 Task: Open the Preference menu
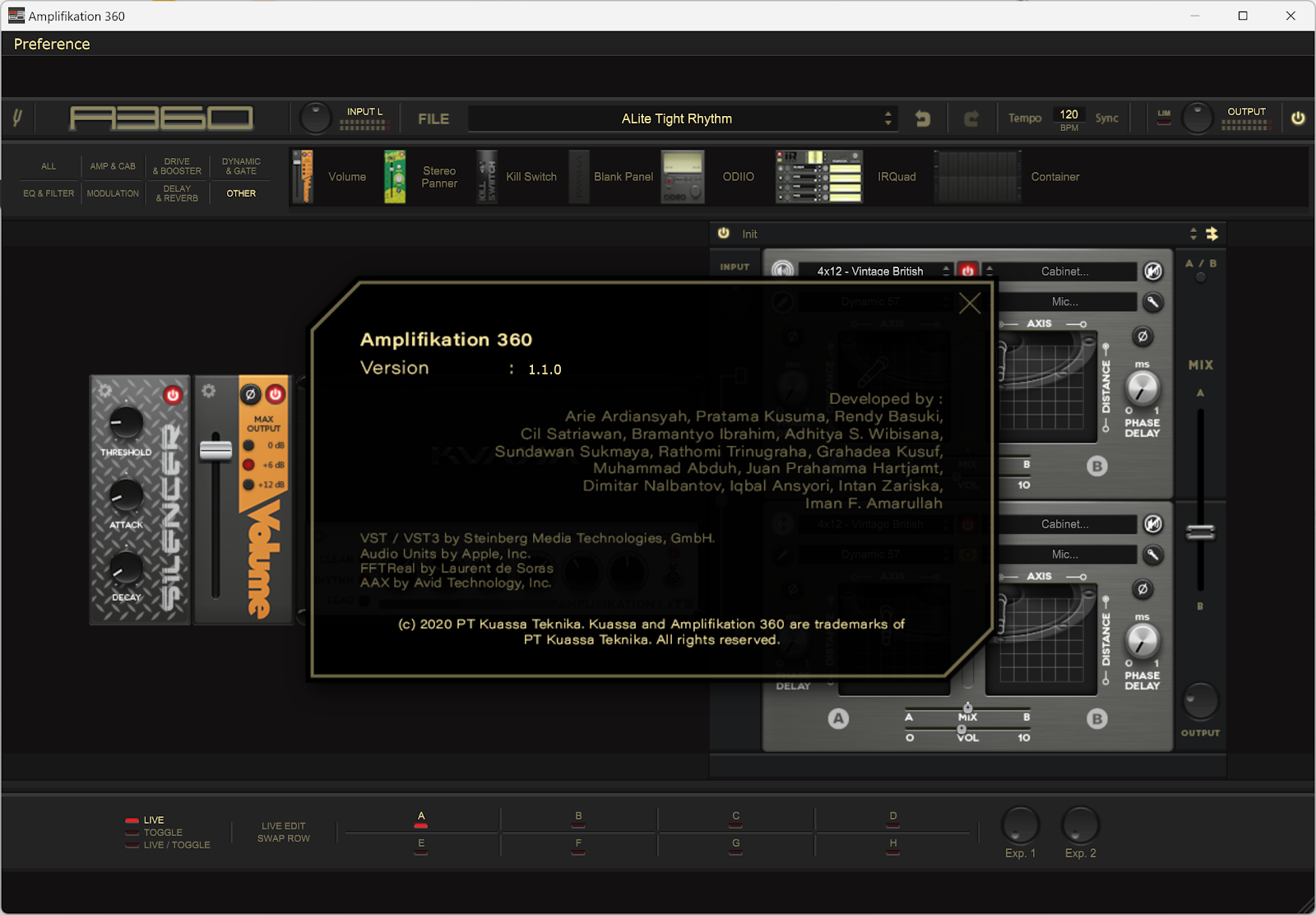(x=52, y=44)
